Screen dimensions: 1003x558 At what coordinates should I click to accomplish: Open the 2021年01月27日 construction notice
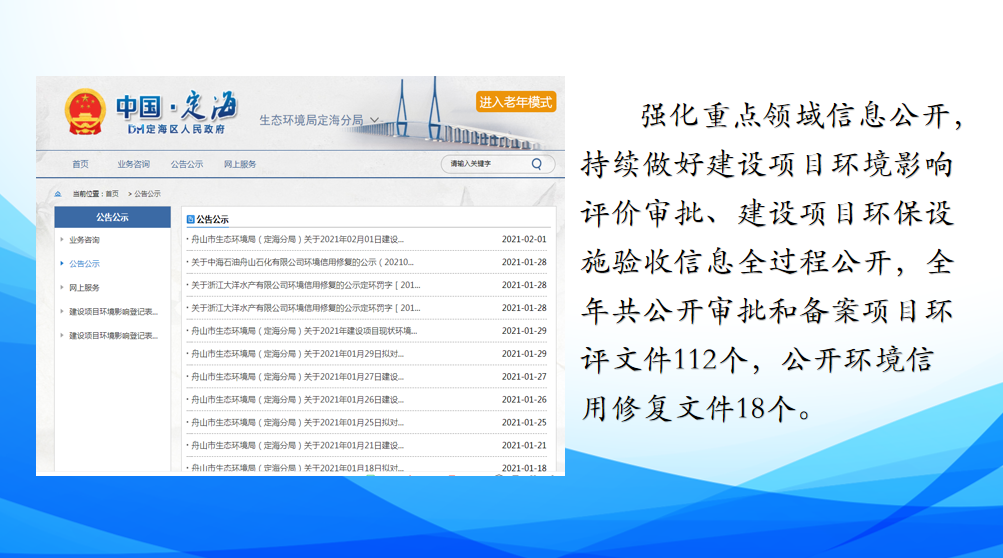click(297, 377)
